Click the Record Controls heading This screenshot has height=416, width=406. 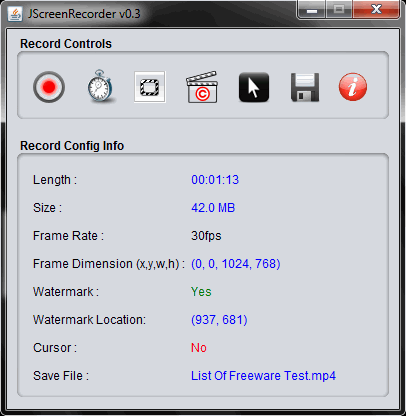coord(66,44)
